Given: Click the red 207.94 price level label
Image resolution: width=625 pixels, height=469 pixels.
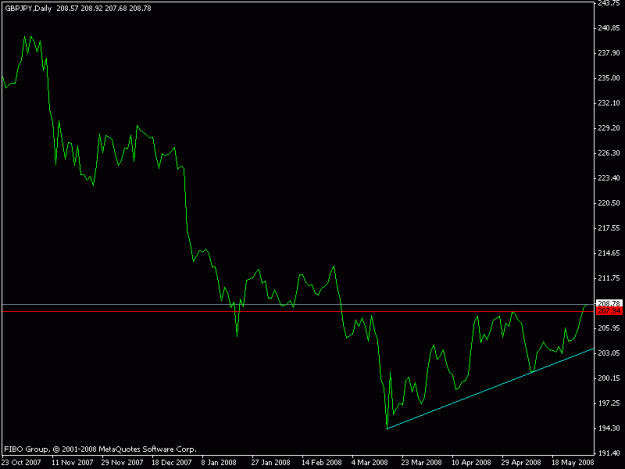Looking at the screenshot, I should (x=609, y=311).
